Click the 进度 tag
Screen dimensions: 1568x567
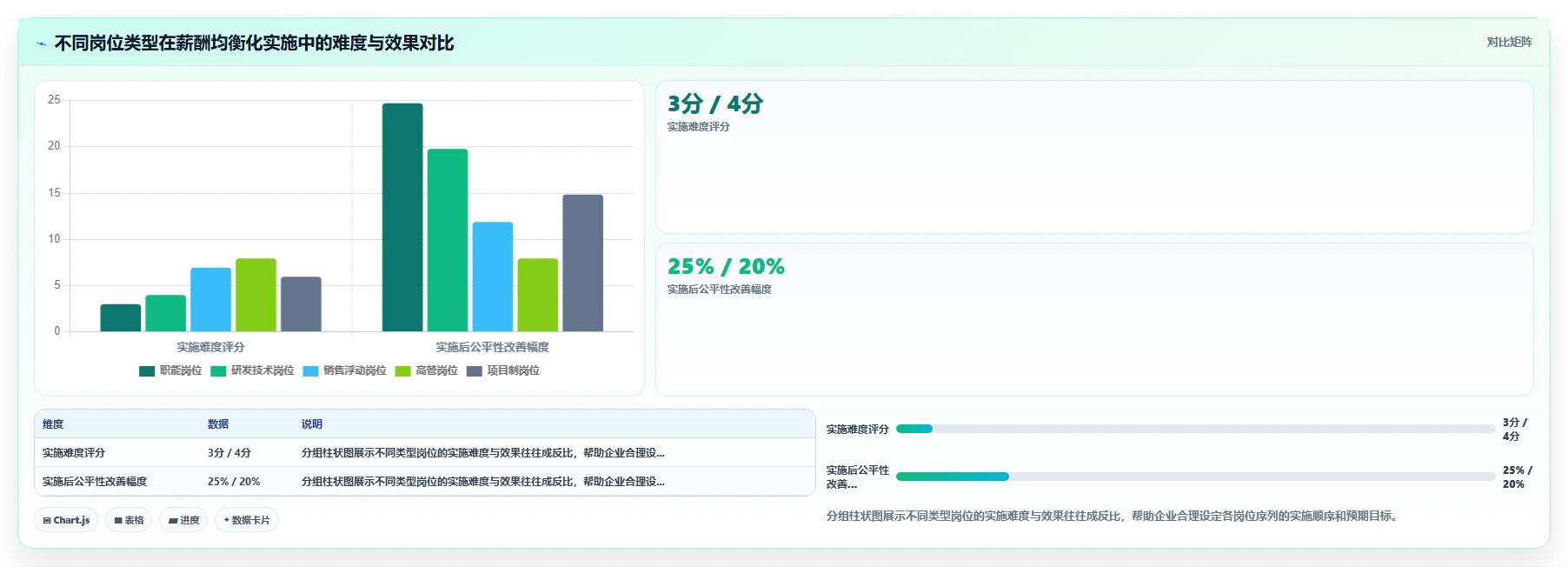point(183,520)
